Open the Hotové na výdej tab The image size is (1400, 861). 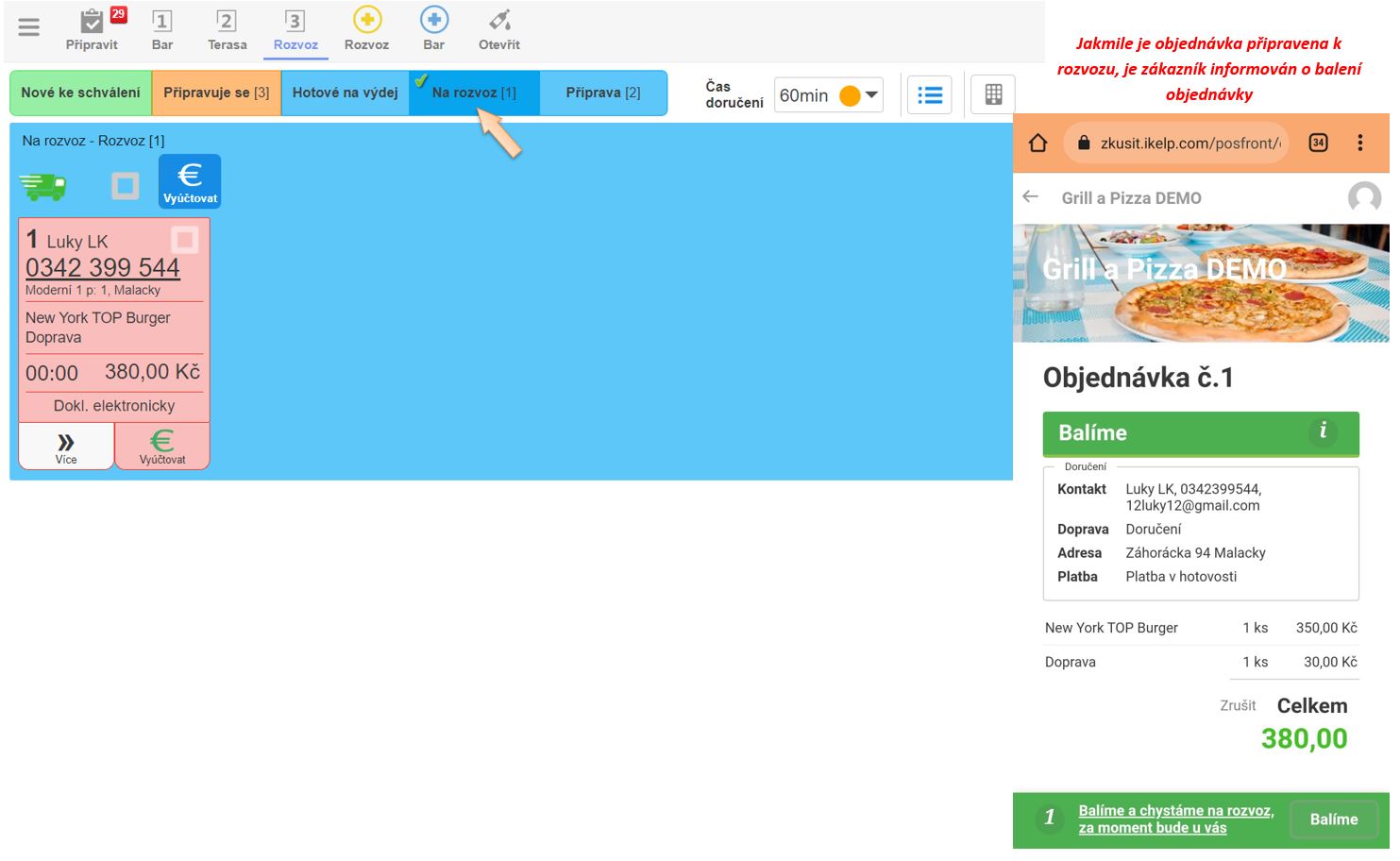(345, 93)
